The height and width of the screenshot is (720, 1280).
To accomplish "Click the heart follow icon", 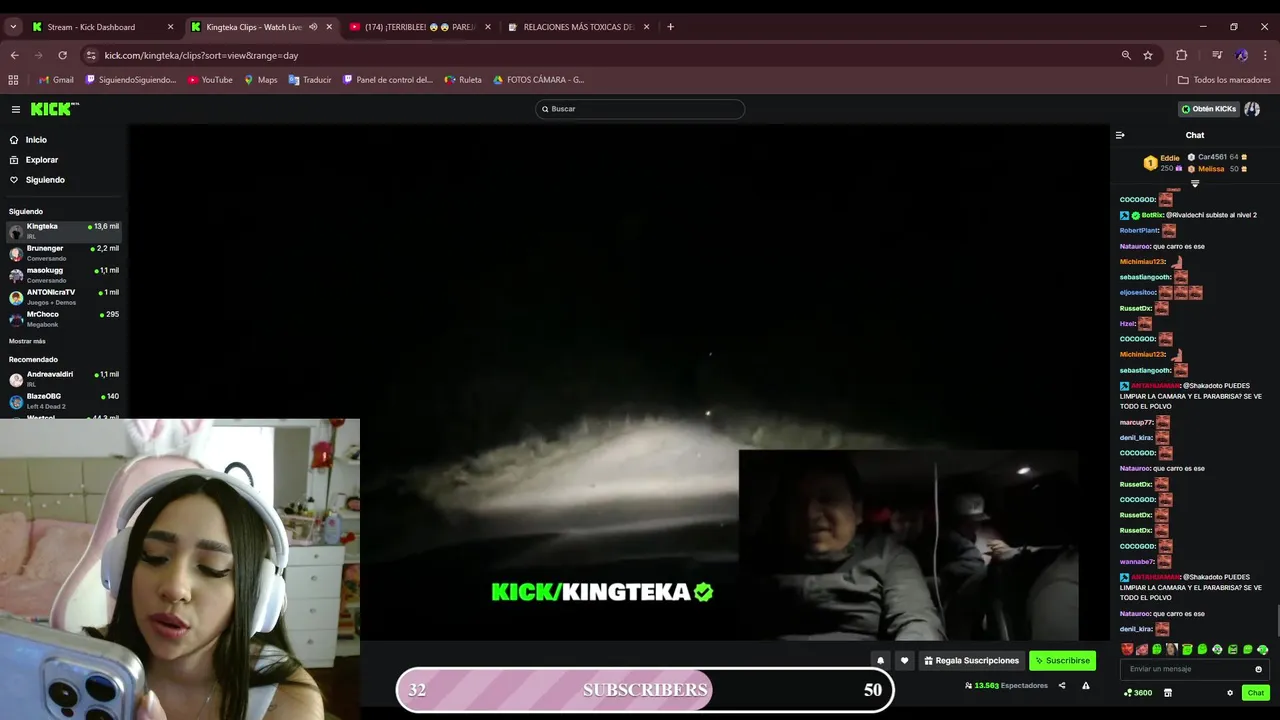I will 904,660.
